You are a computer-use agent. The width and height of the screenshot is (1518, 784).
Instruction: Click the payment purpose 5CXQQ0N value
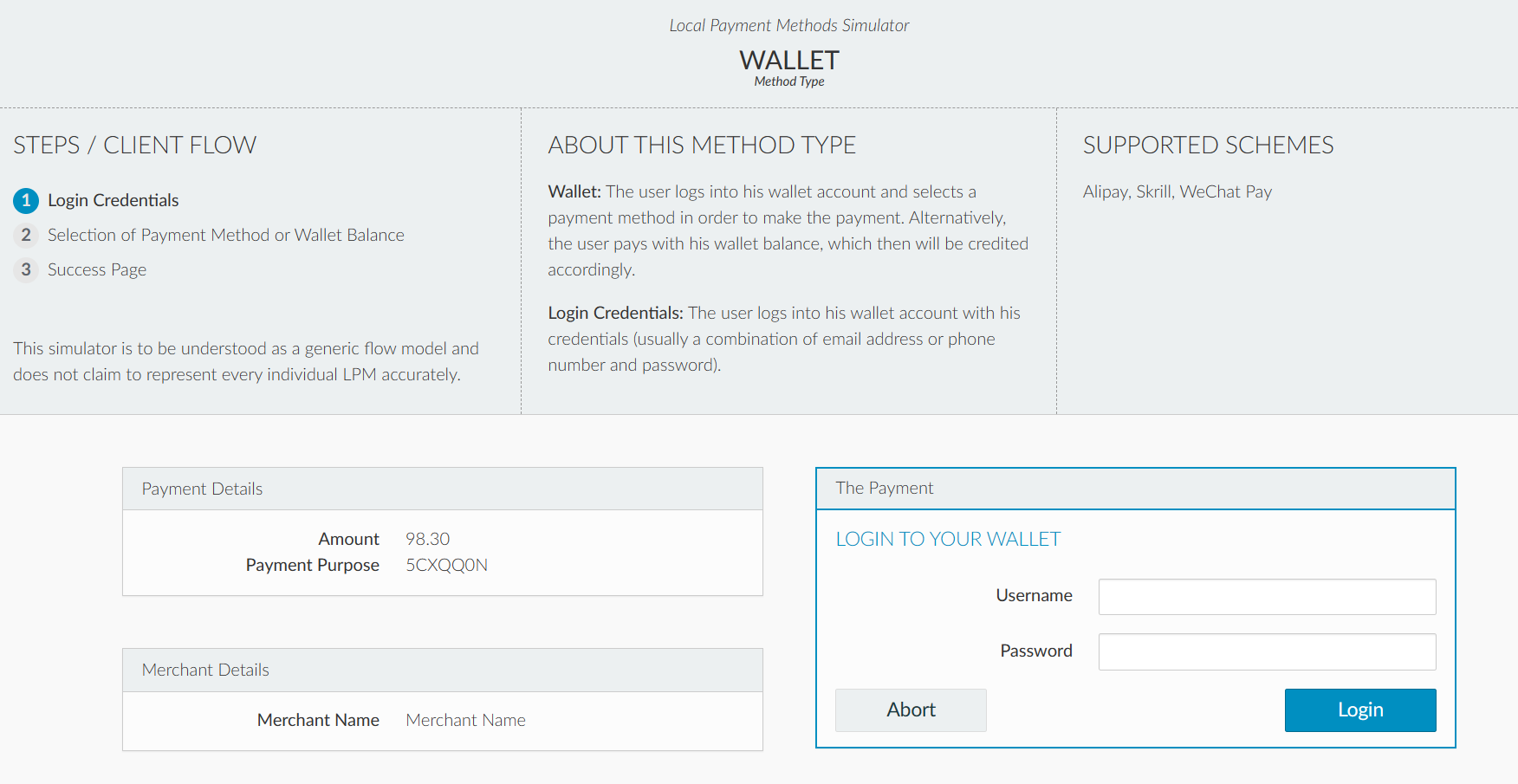pos(446,565)
